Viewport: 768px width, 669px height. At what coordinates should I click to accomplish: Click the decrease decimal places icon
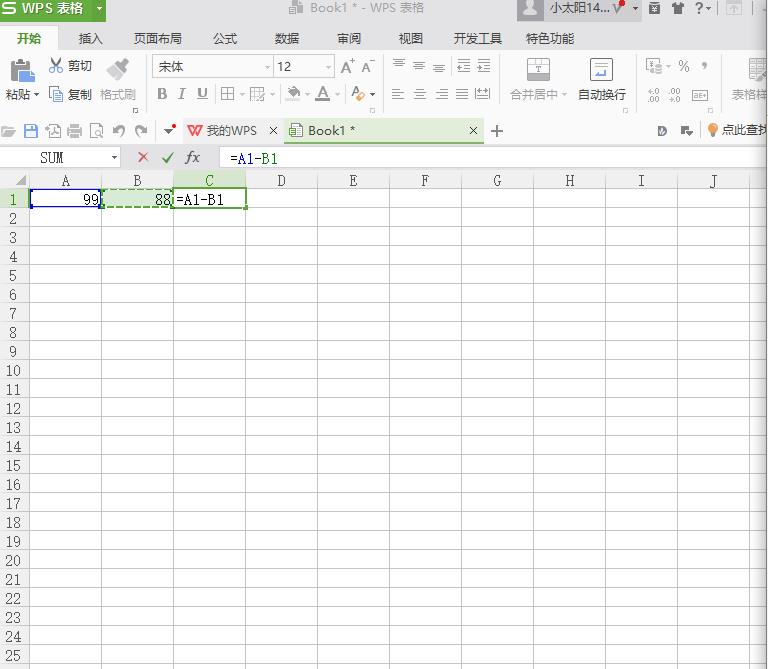click(674, 95)
